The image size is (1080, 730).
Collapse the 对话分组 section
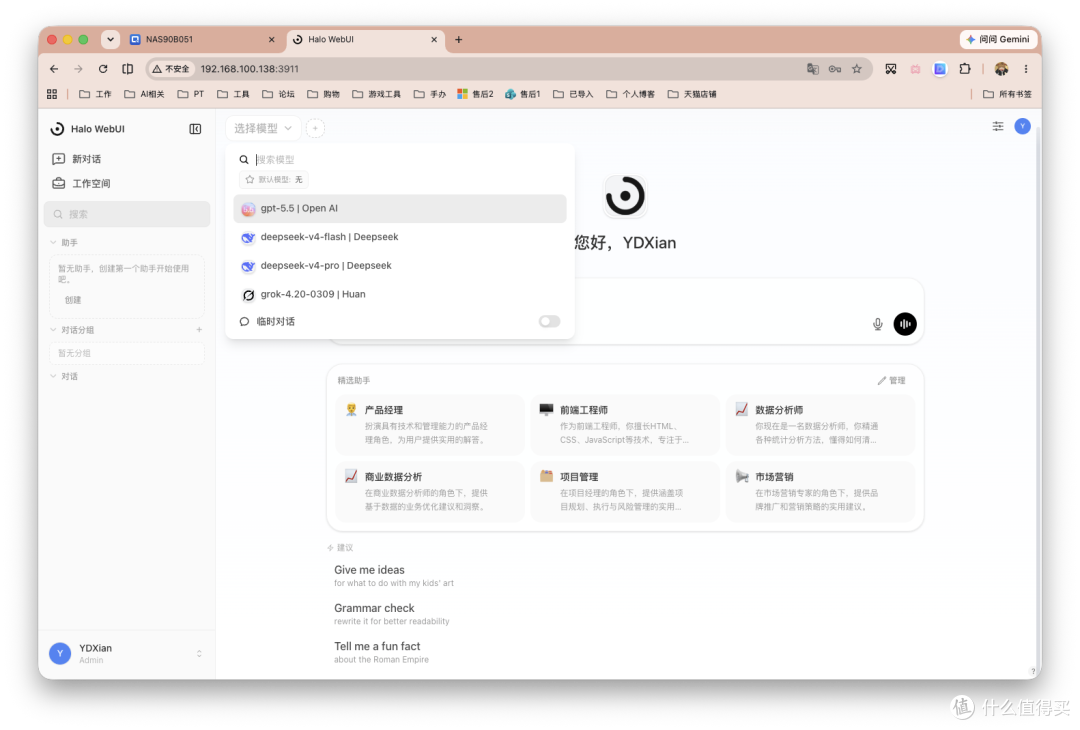coord(72,330)
